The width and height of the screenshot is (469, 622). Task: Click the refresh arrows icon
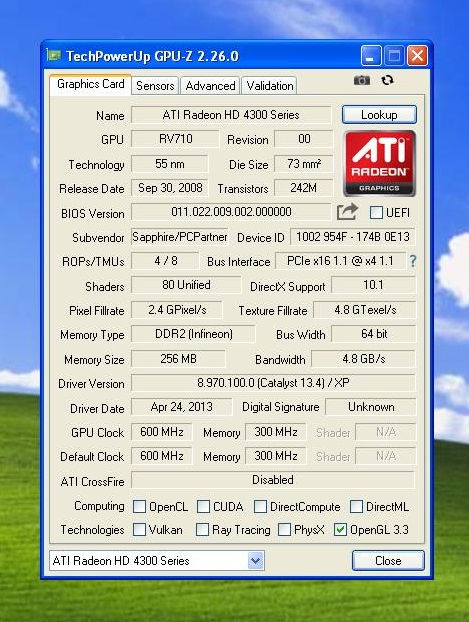point(387,81)
